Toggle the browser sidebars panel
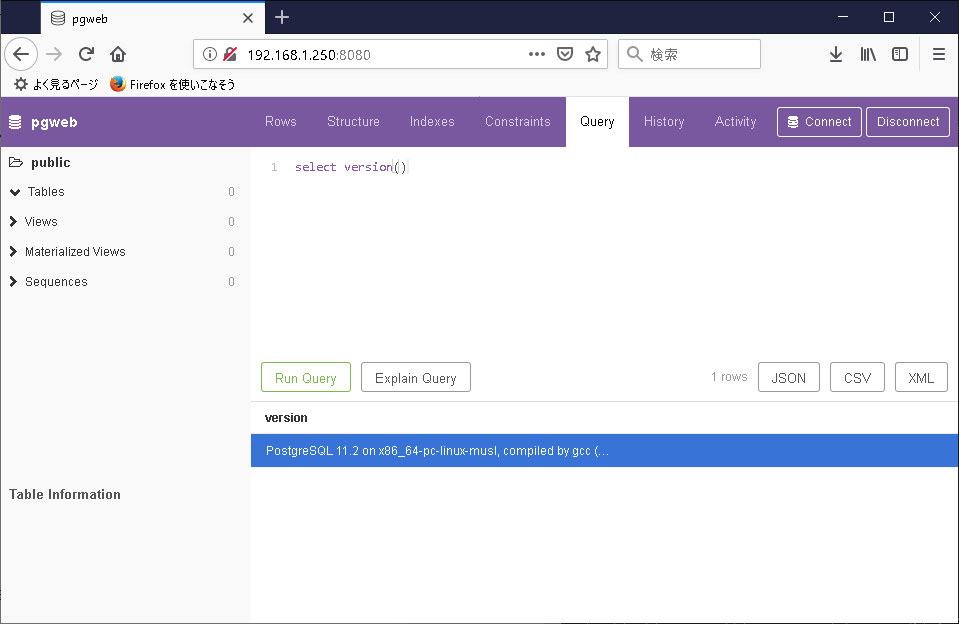This screenshot has width=959, height=624. (x=900, y=54)
